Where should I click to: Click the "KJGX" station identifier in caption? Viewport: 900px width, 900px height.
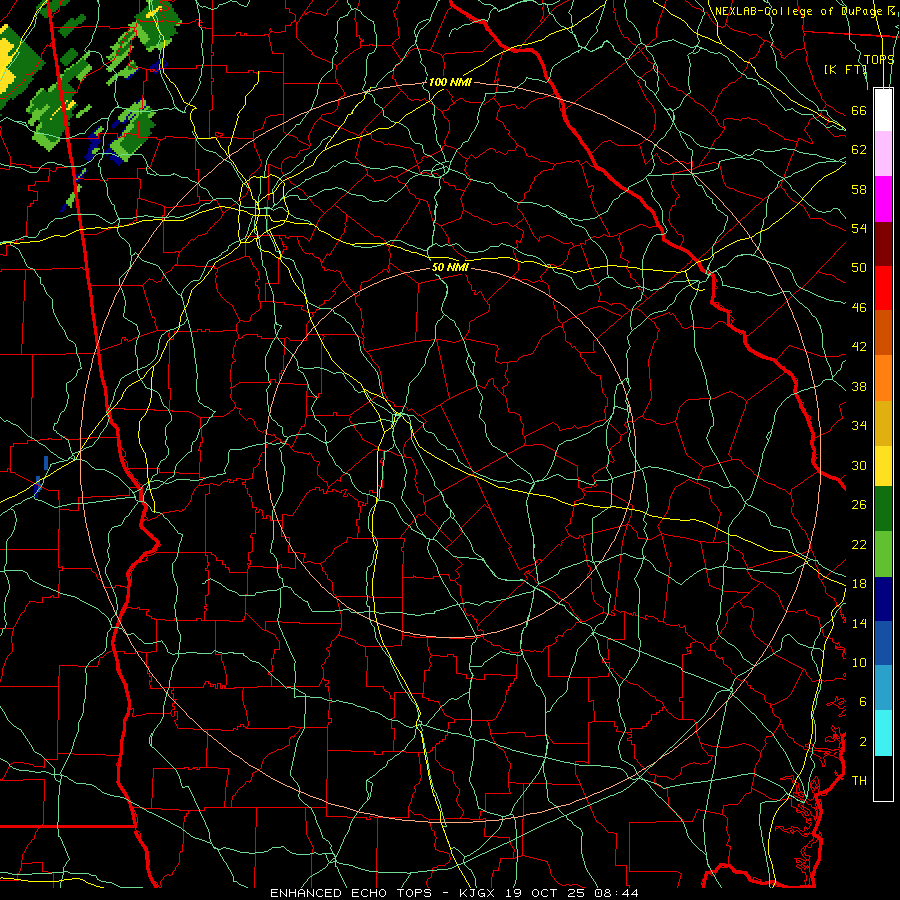(479, 893)
